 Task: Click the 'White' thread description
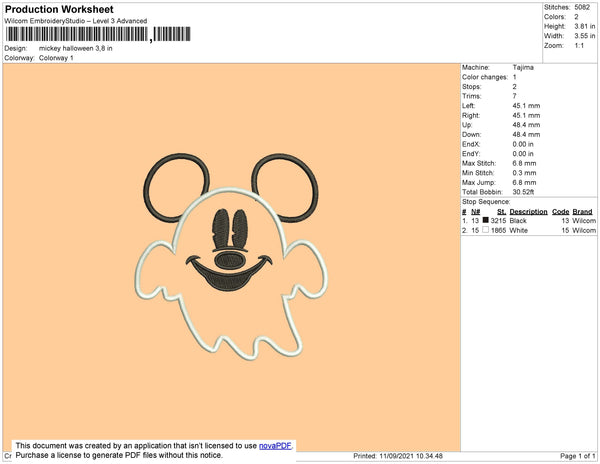pyautogui.click(x=518, y=230)
